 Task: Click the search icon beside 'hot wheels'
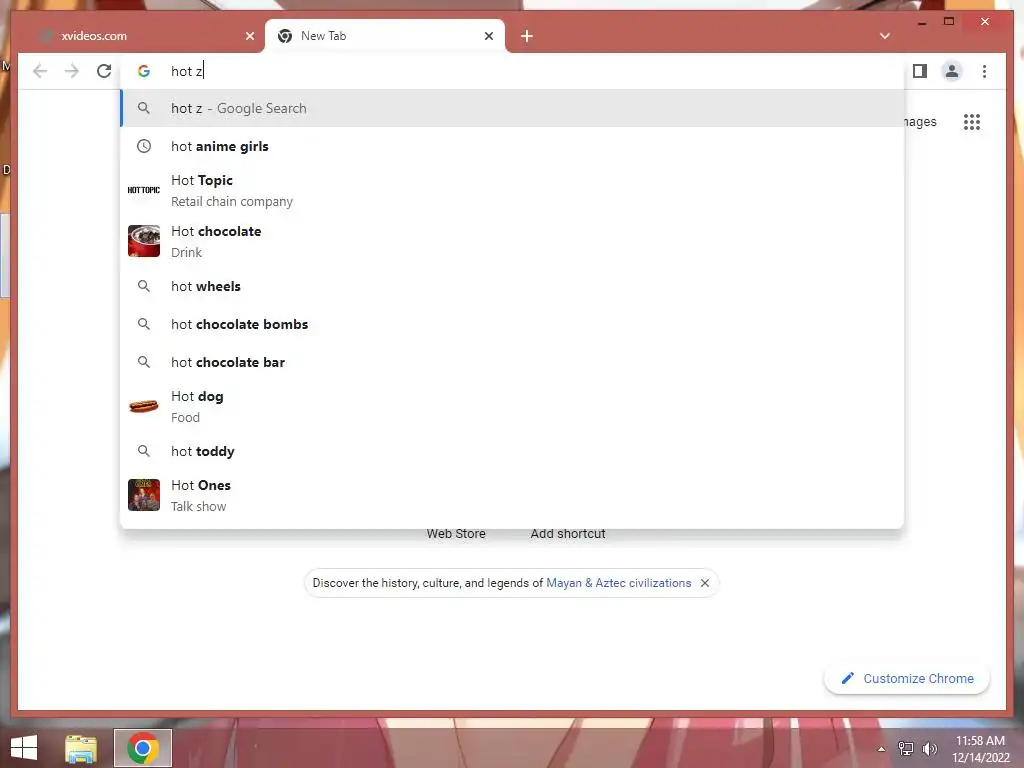click(144, 286)
